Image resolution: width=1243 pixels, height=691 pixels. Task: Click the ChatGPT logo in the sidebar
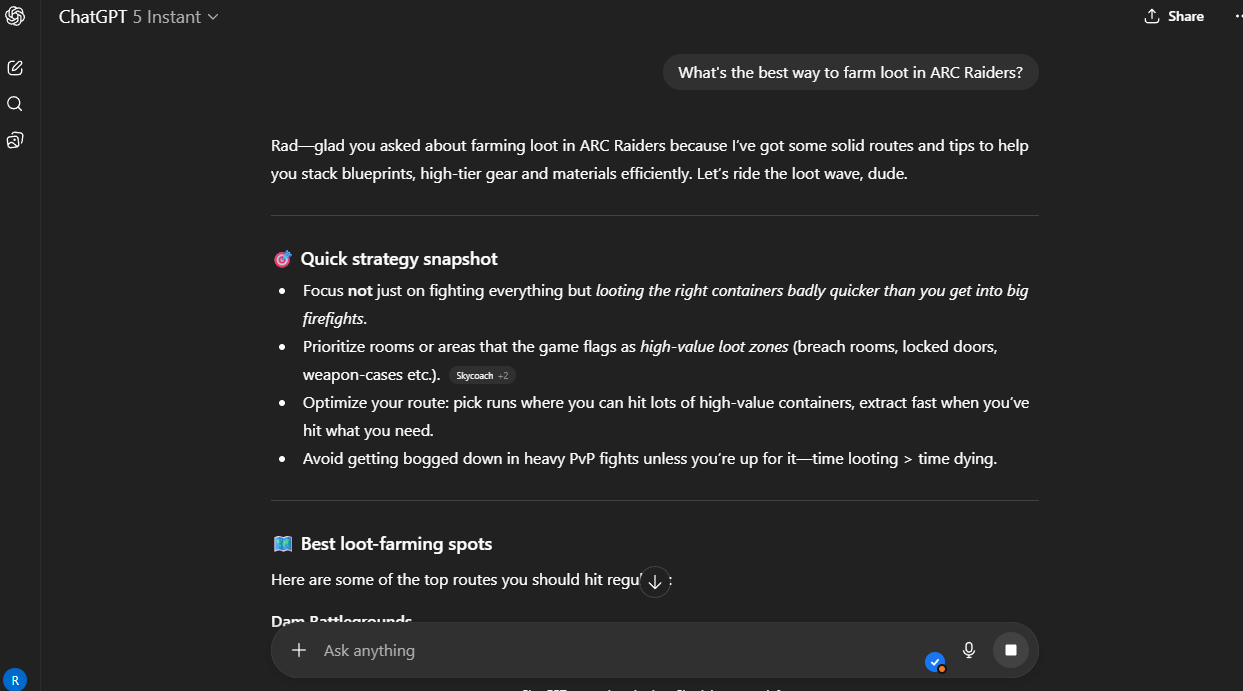click(15, 17)
